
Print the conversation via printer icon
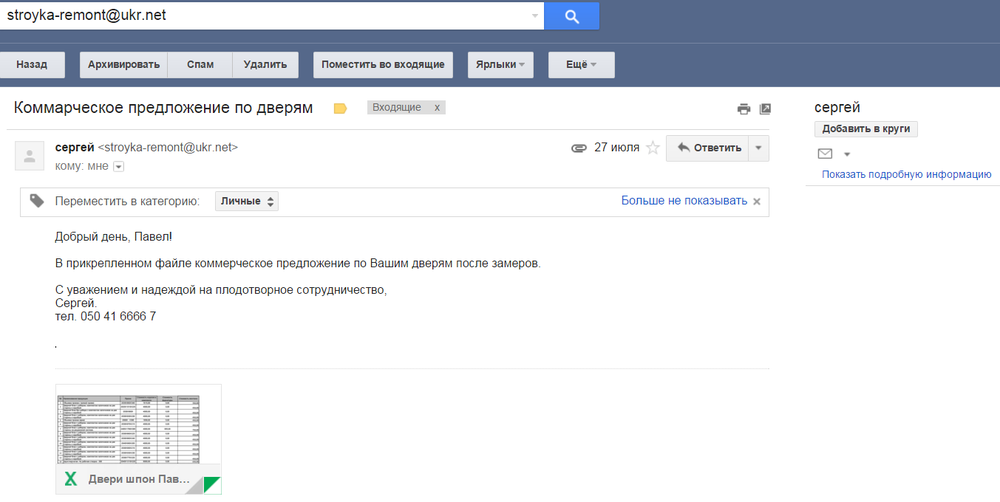[744, 109]
